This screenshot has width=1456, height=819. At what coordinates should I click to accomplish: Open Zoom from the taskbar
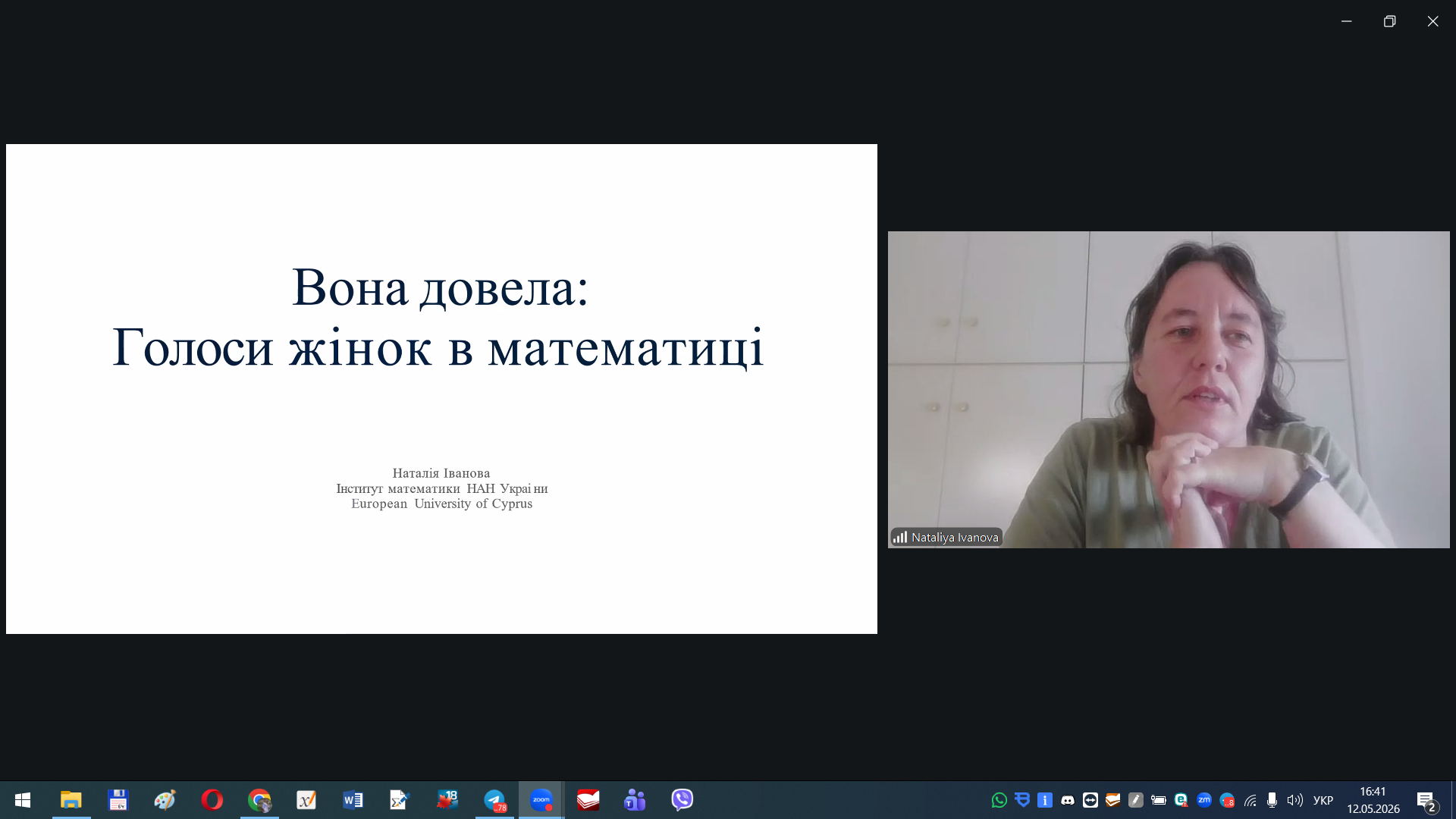coord(541,800)
